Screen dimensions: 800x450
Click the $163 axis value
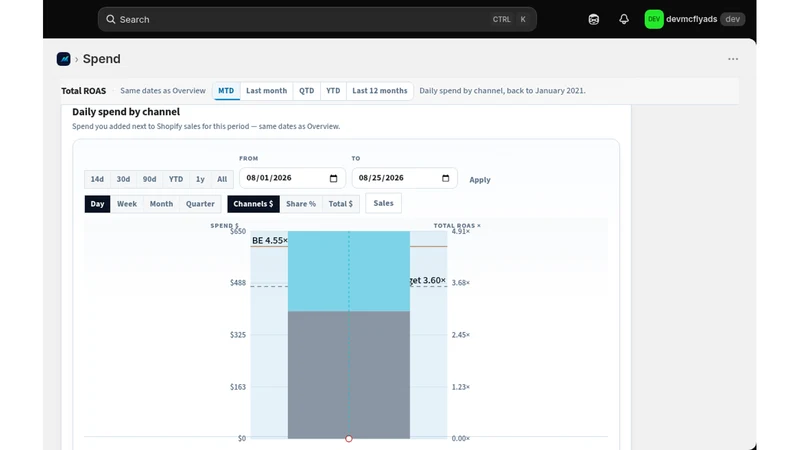point(238,387)
